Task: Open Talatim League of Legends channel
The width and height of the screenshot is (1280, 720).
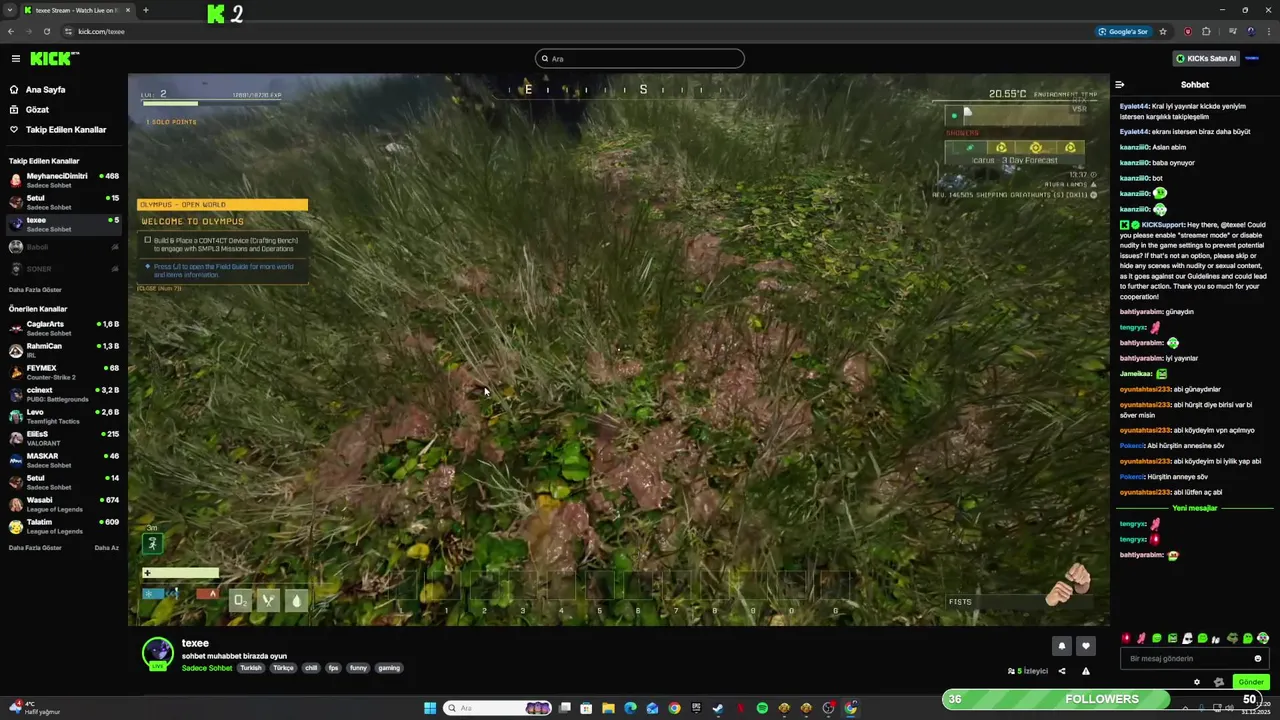Action: coord(64,526)
